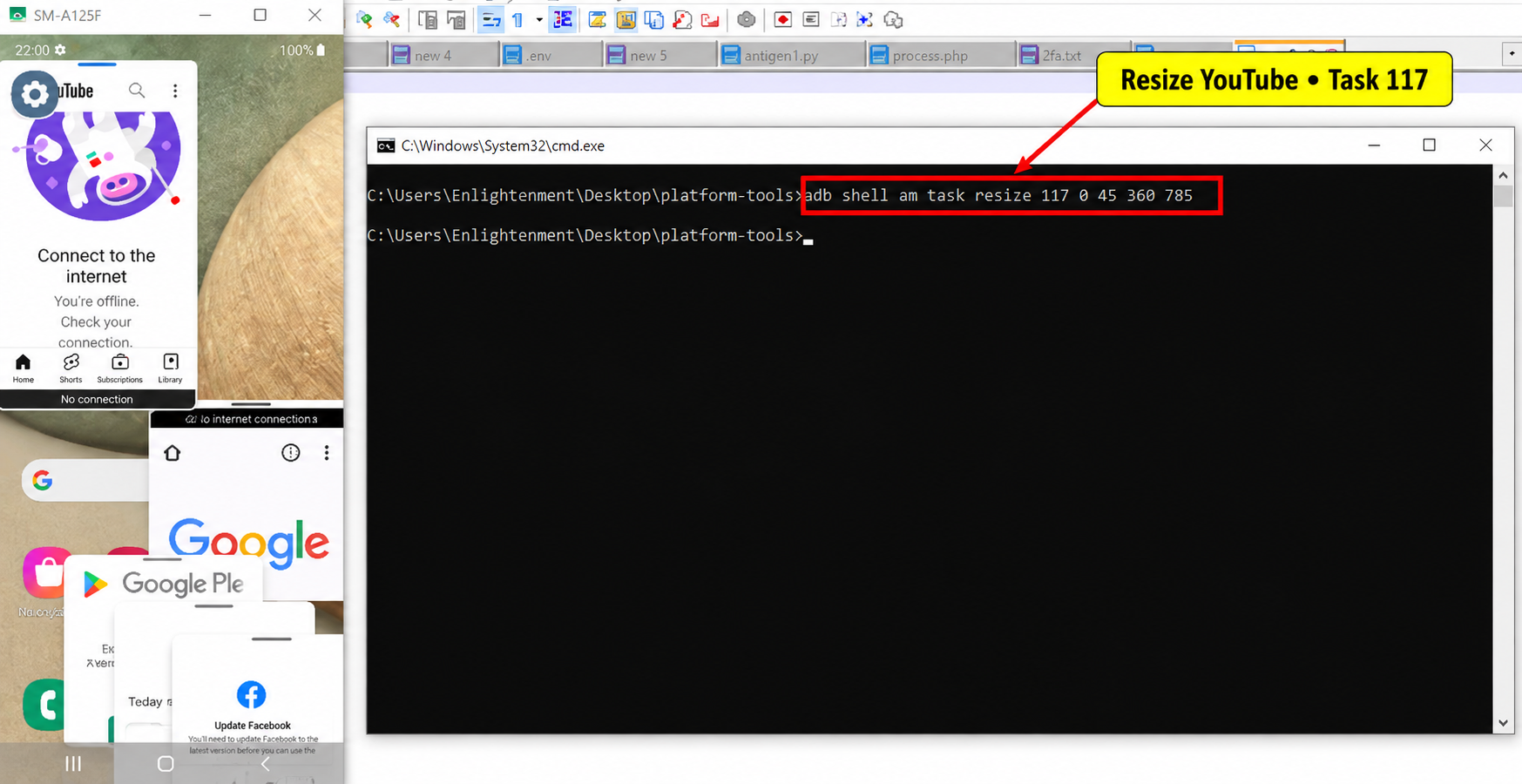The height and width of the screenshot is (784, 1522).
Task: Click the stop recording toolbar icon
Action: (811, 20)
